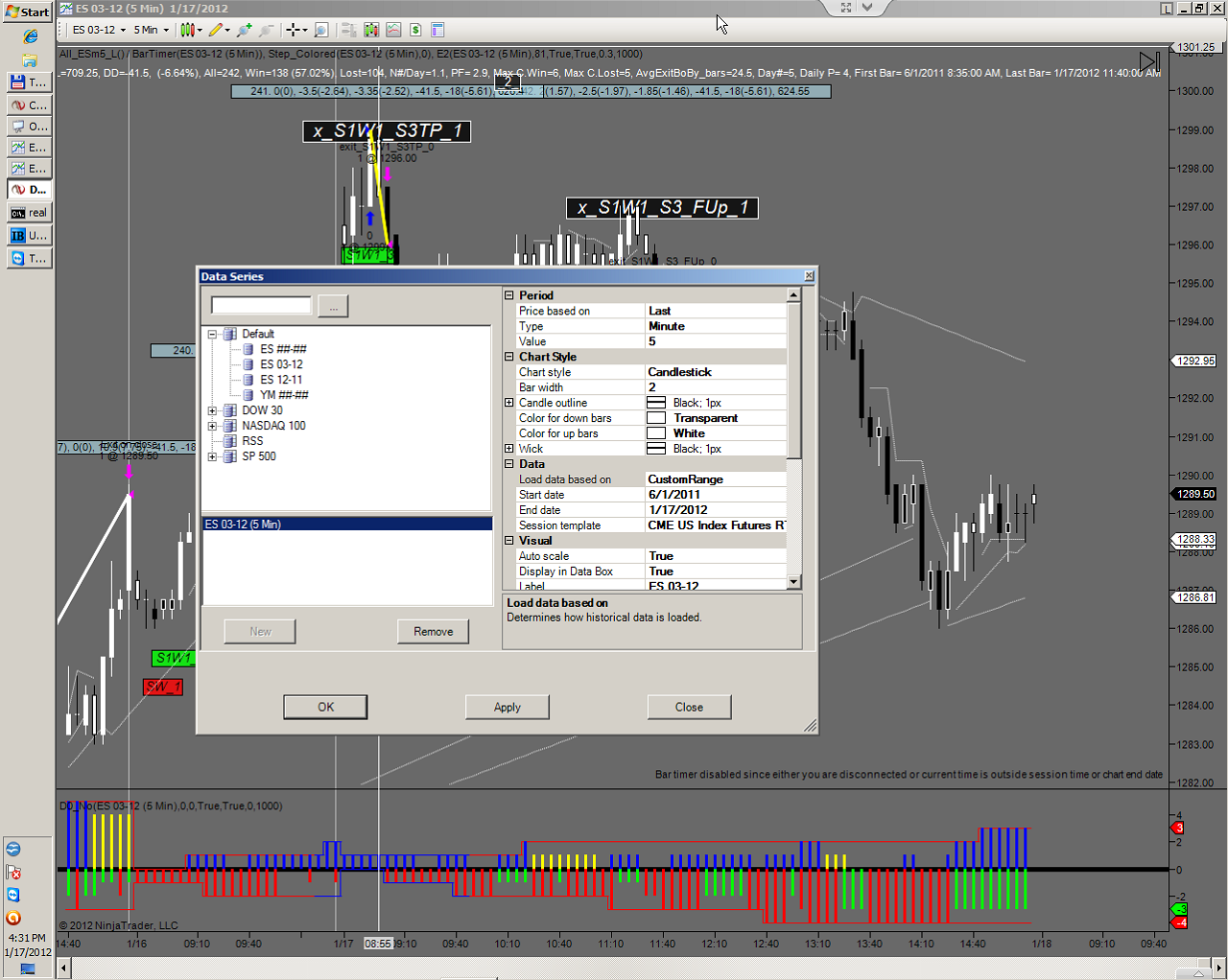The width and height of the screenshot is (1228, 980).
Task: Expand the SP 500 instrument list
Action: [x=212, y=457]
